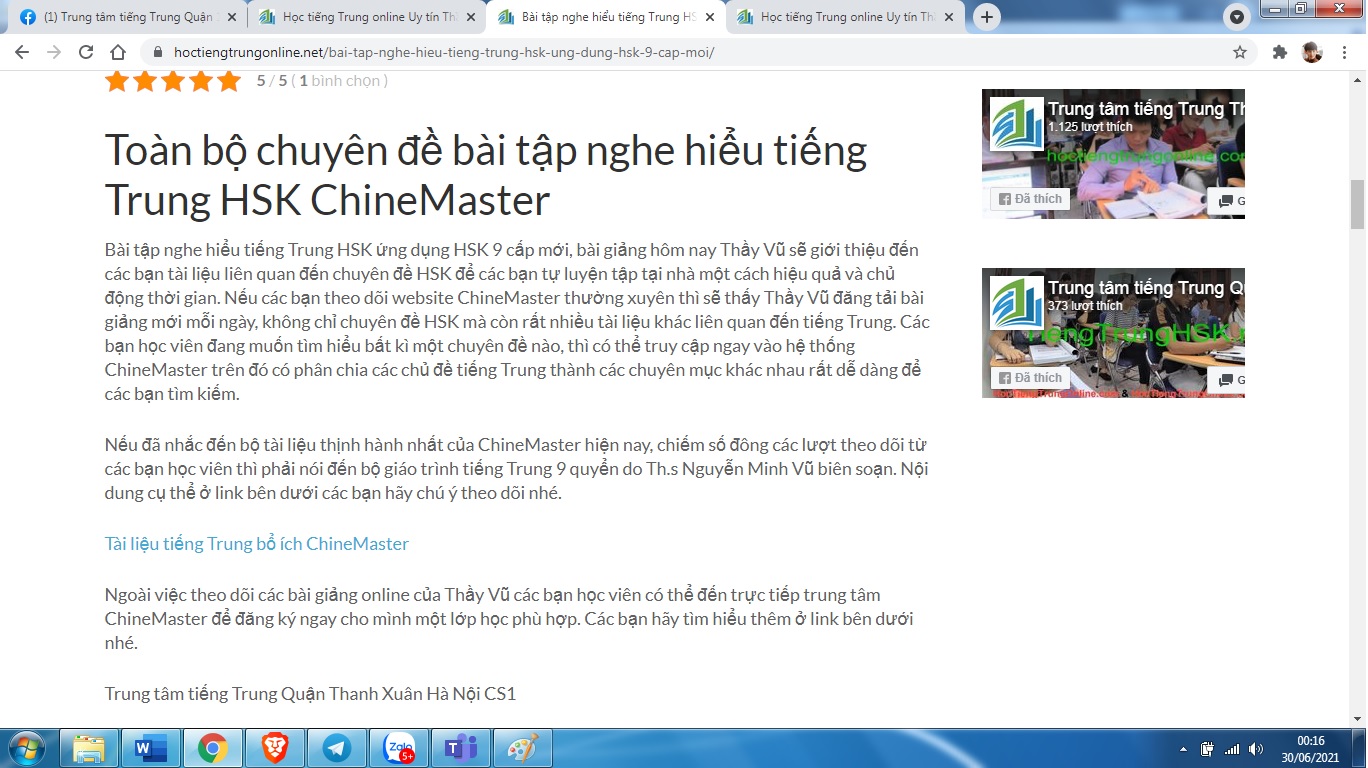Go back to the previous page
Image resolution: width=1368 pixels, height=768 pixels.
pyautogui.click(x=22, y=52)
